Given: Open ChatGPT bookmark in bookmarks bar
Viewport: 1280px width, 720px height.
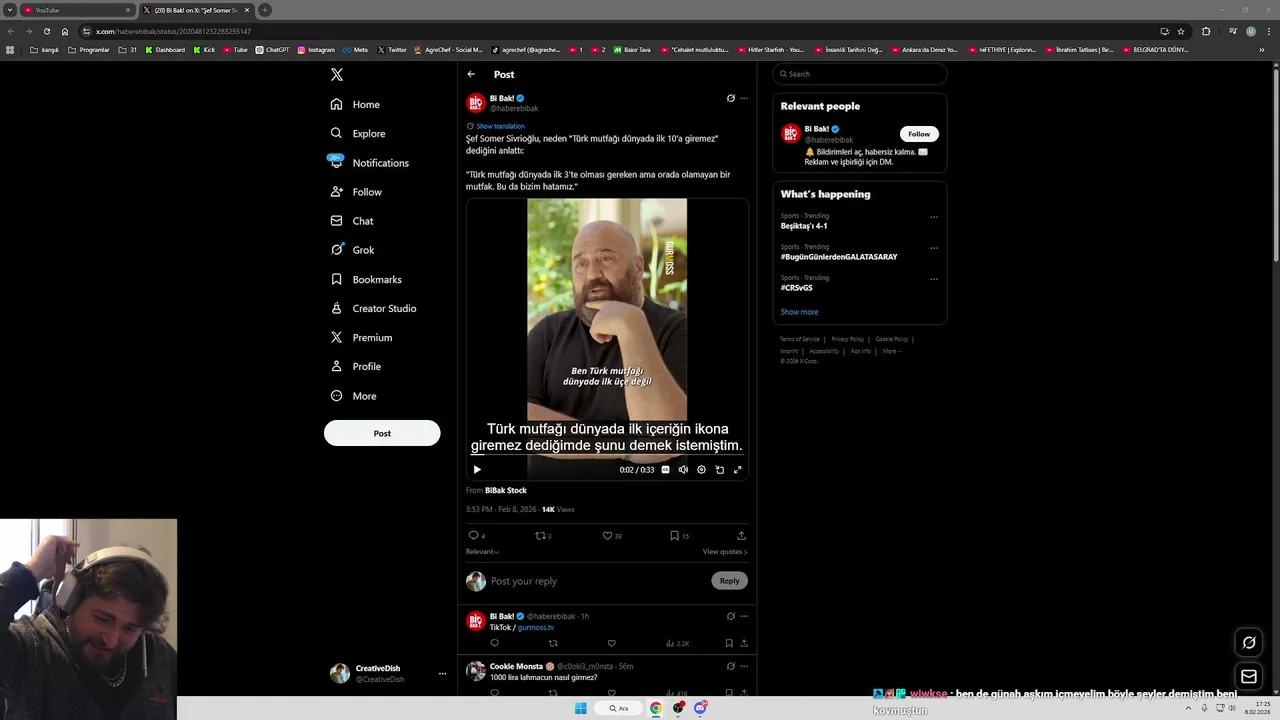Looking at the screenshot, I should pos(272,49).
